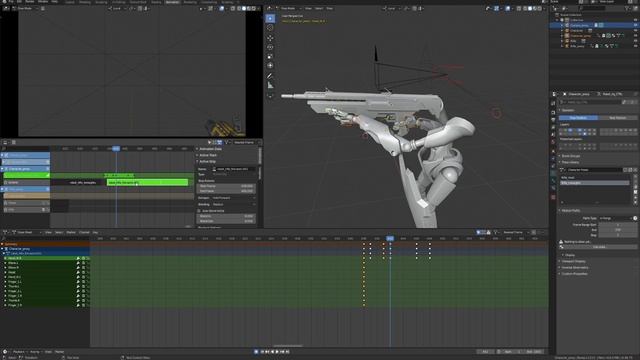Viewport: 640px width, 360px height.
Task: Switch armature to Rest Position
Action: 617,118
